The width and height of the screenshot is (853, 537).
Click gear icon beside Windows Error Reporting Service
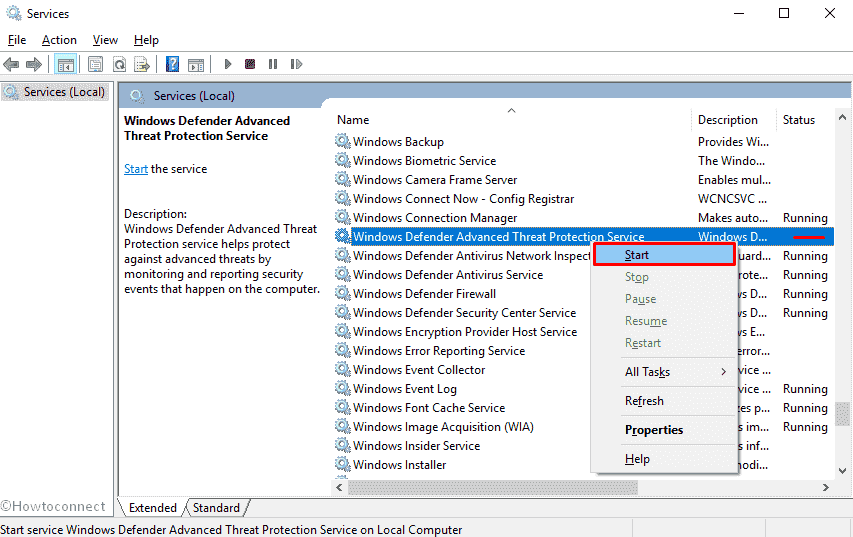click(342, 351)
